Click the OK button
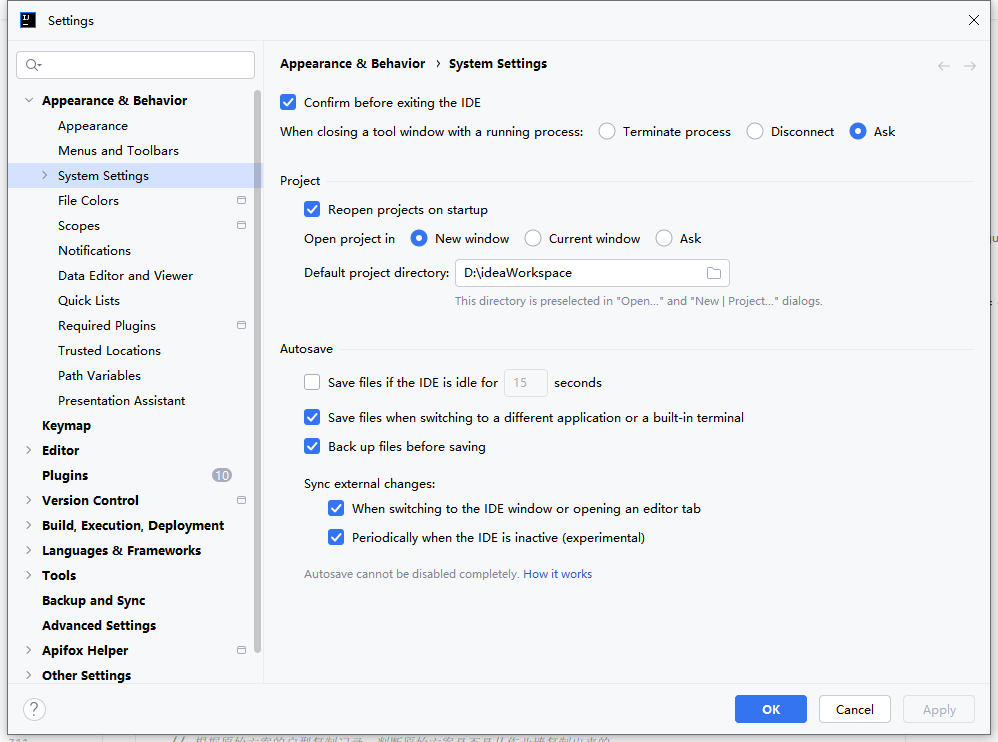 [x=770, y=709]
